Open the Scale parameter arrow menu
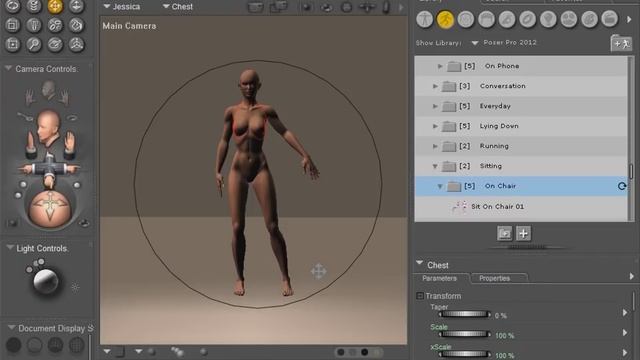Viewport: 640px width, 360px height. pyautogui.click(x=625, y=333)
